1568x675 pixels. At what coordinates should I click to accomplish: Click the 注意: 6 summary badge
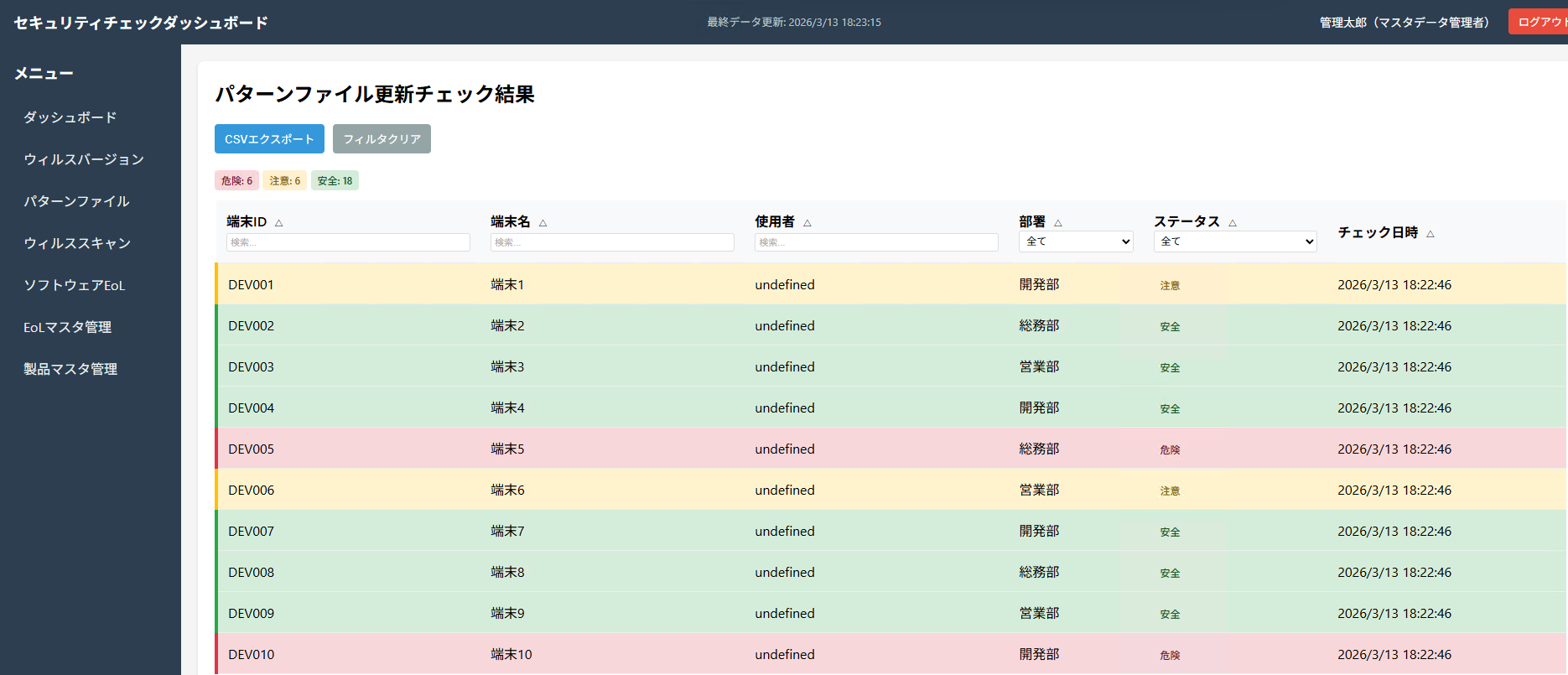point(285,181)
